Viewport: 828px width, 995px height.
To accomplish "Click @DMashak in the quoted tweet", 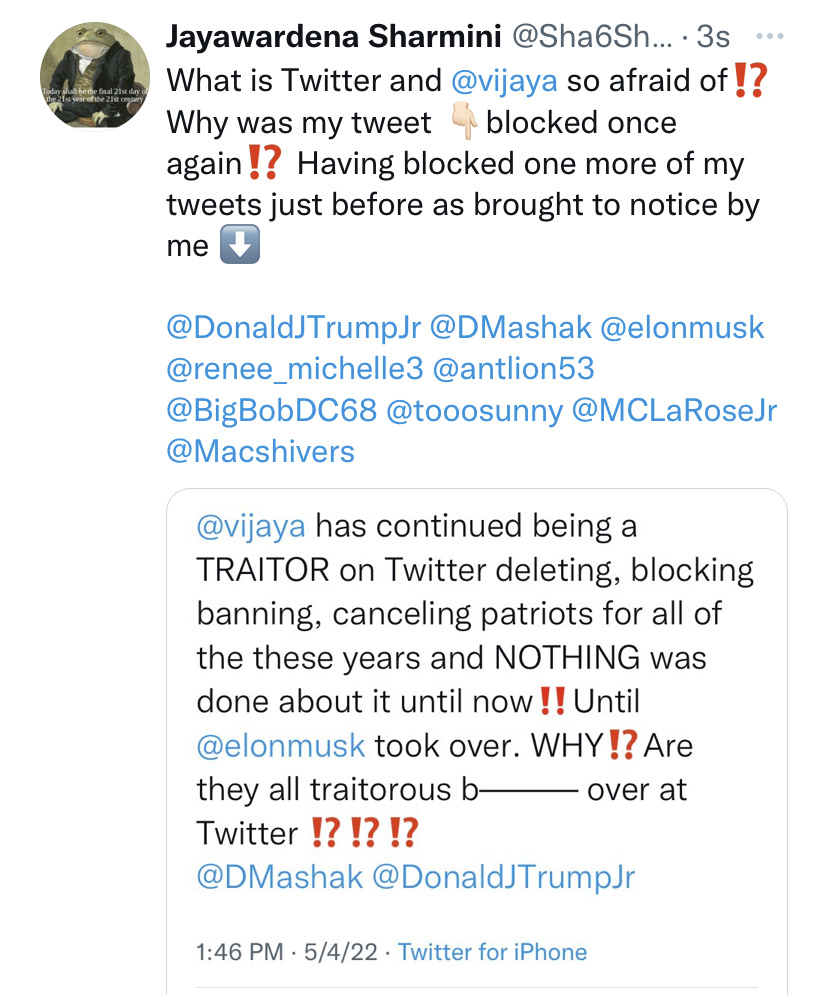I will tap(279, 876).
